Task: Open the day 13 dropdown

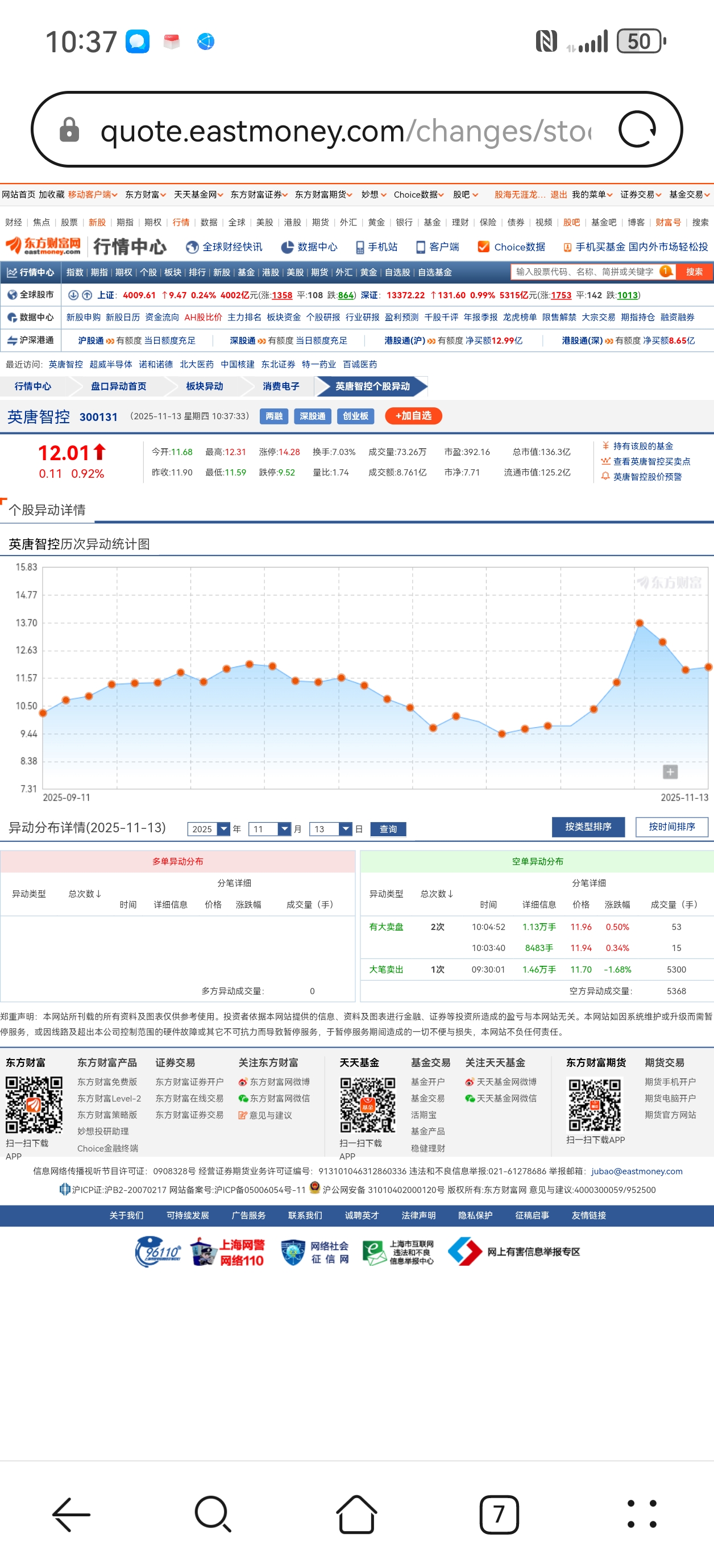Action: pyautogui.click(x=330, y=828)
